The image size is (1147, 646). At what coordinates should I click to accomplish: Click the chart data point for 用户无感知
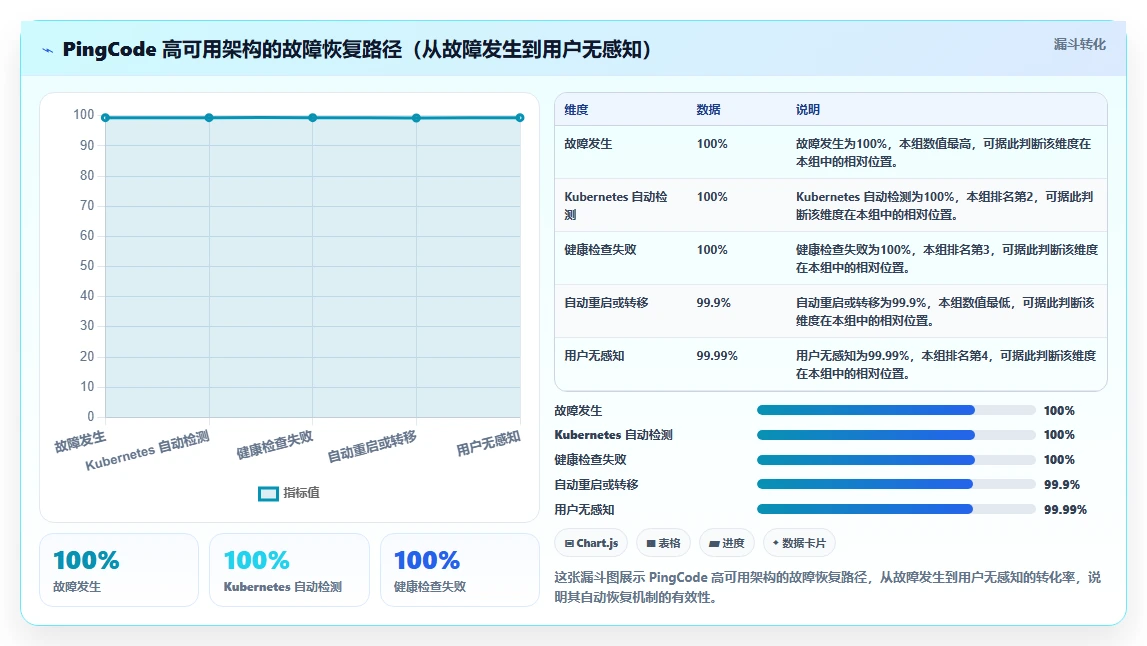(520, 118)
